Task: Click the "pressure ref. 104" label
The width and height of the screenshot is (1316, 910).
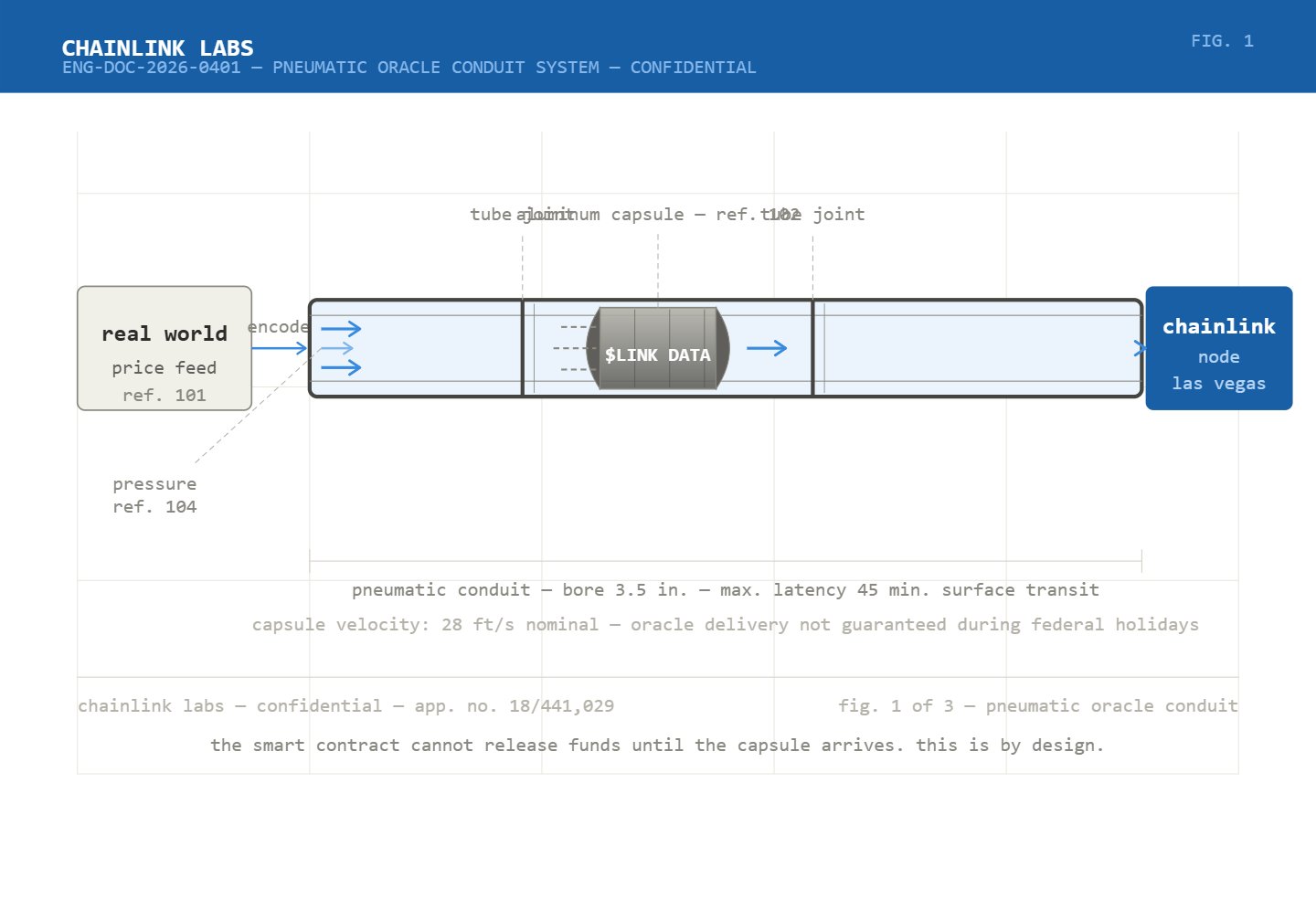Action: [154, 495]
